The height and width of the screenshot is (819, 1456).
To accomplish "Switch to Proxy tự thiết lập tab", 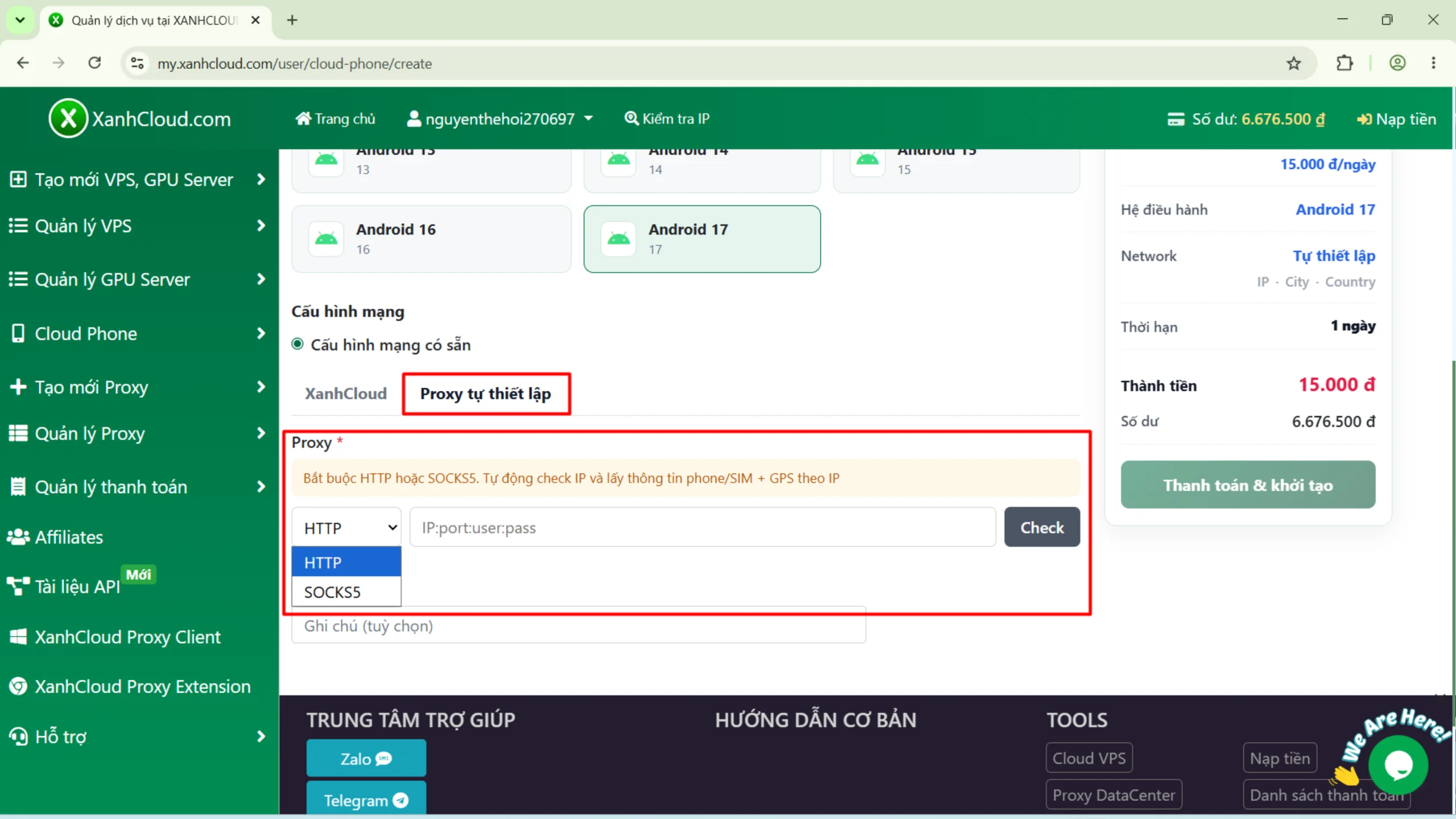I will click(x=486, y=394).
